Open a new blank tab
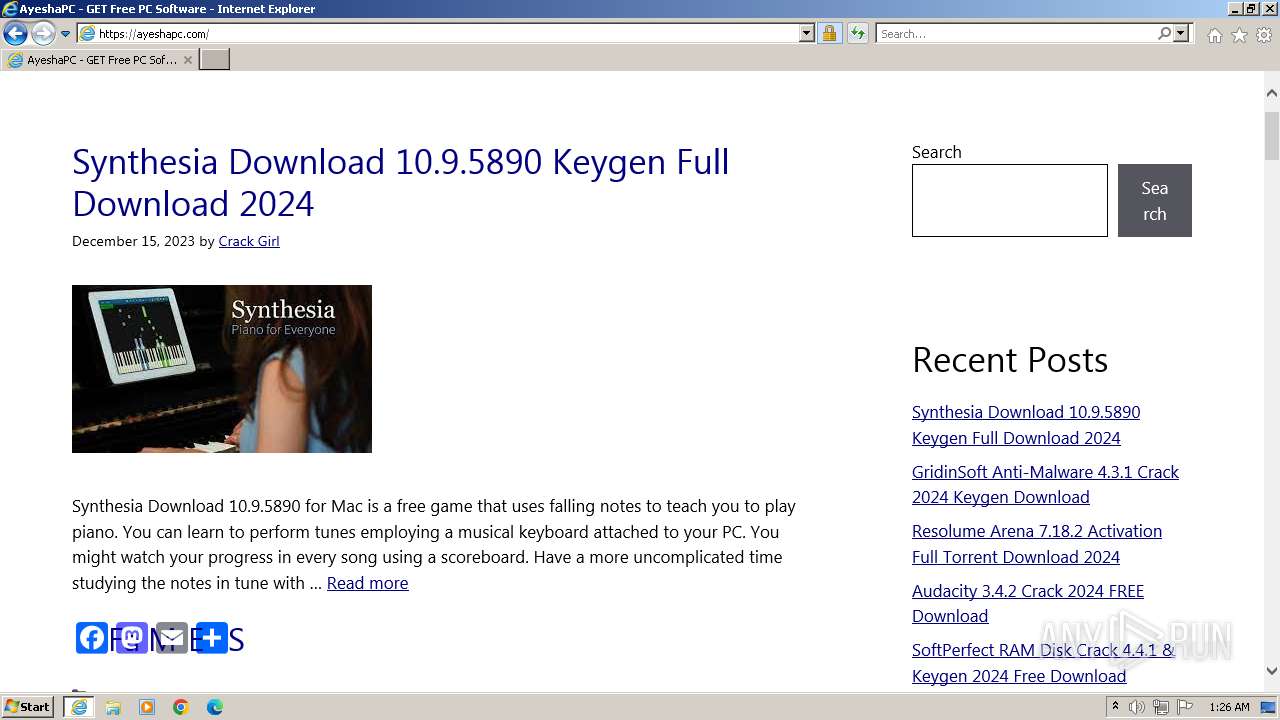Viewport: 1280px width, 720px height. pos(214,60)
